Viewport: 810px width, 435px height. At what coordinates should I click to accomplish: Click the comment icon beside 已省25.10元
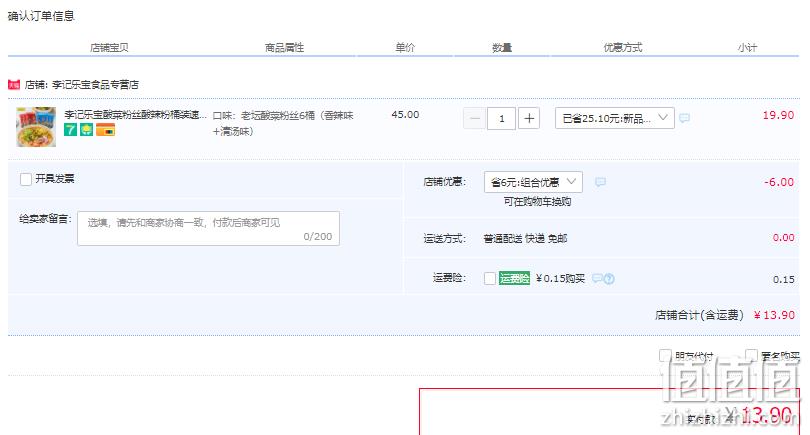pos(684,118)
